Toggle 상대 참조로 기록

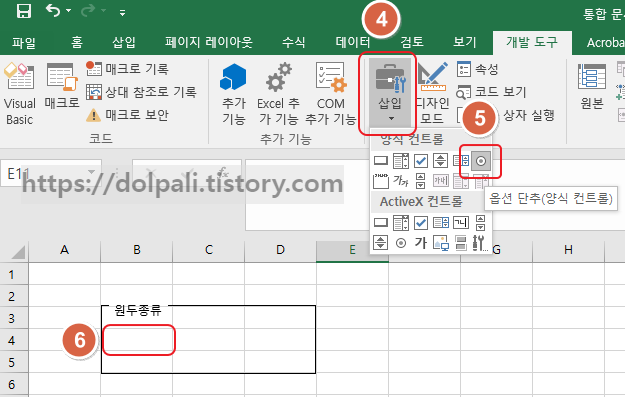(142, 92)
